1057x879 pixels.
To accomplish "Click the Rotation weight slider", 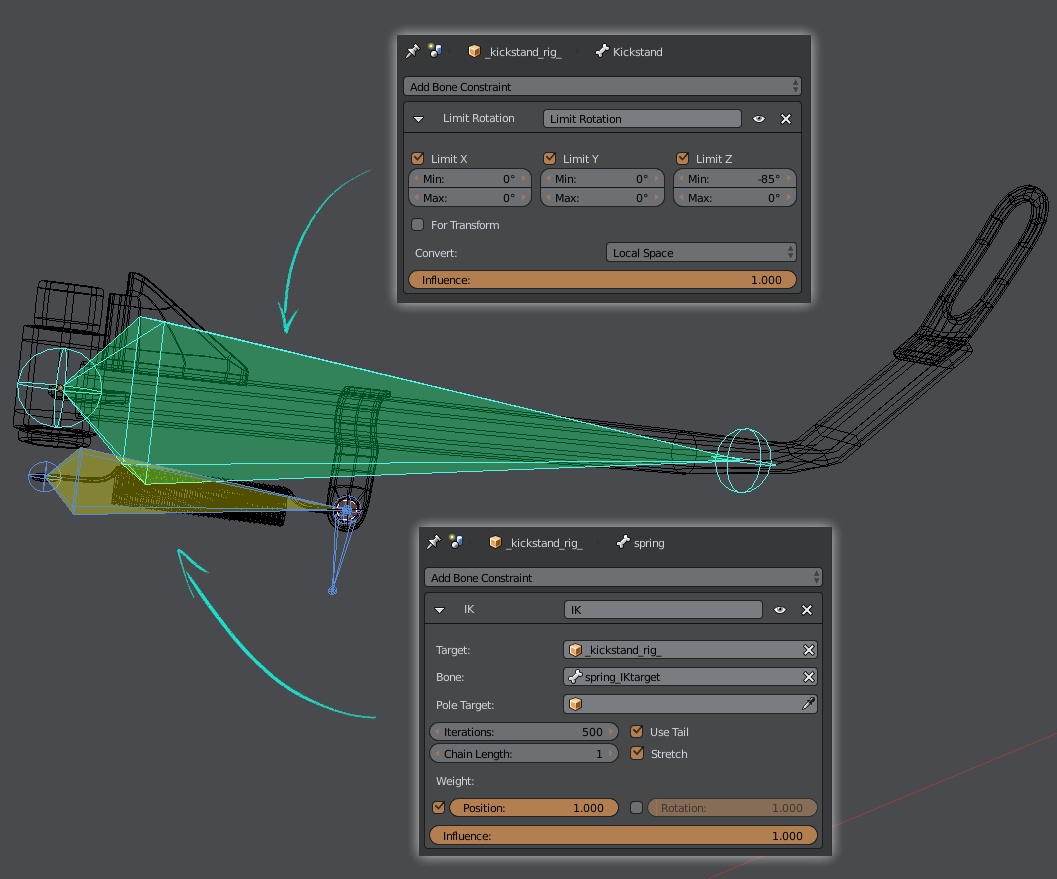I will [732, 808].
